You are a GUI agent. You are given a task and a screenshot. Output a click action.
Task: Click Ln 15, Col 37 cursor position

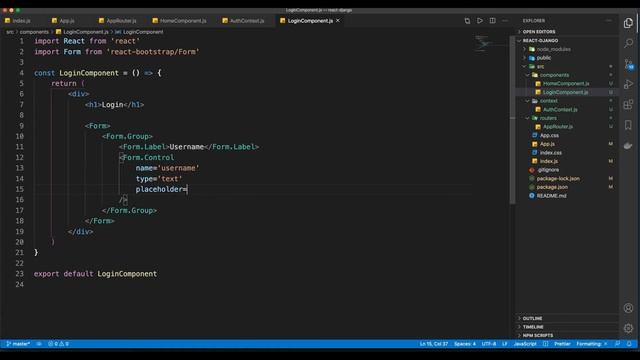pos(433,344)
